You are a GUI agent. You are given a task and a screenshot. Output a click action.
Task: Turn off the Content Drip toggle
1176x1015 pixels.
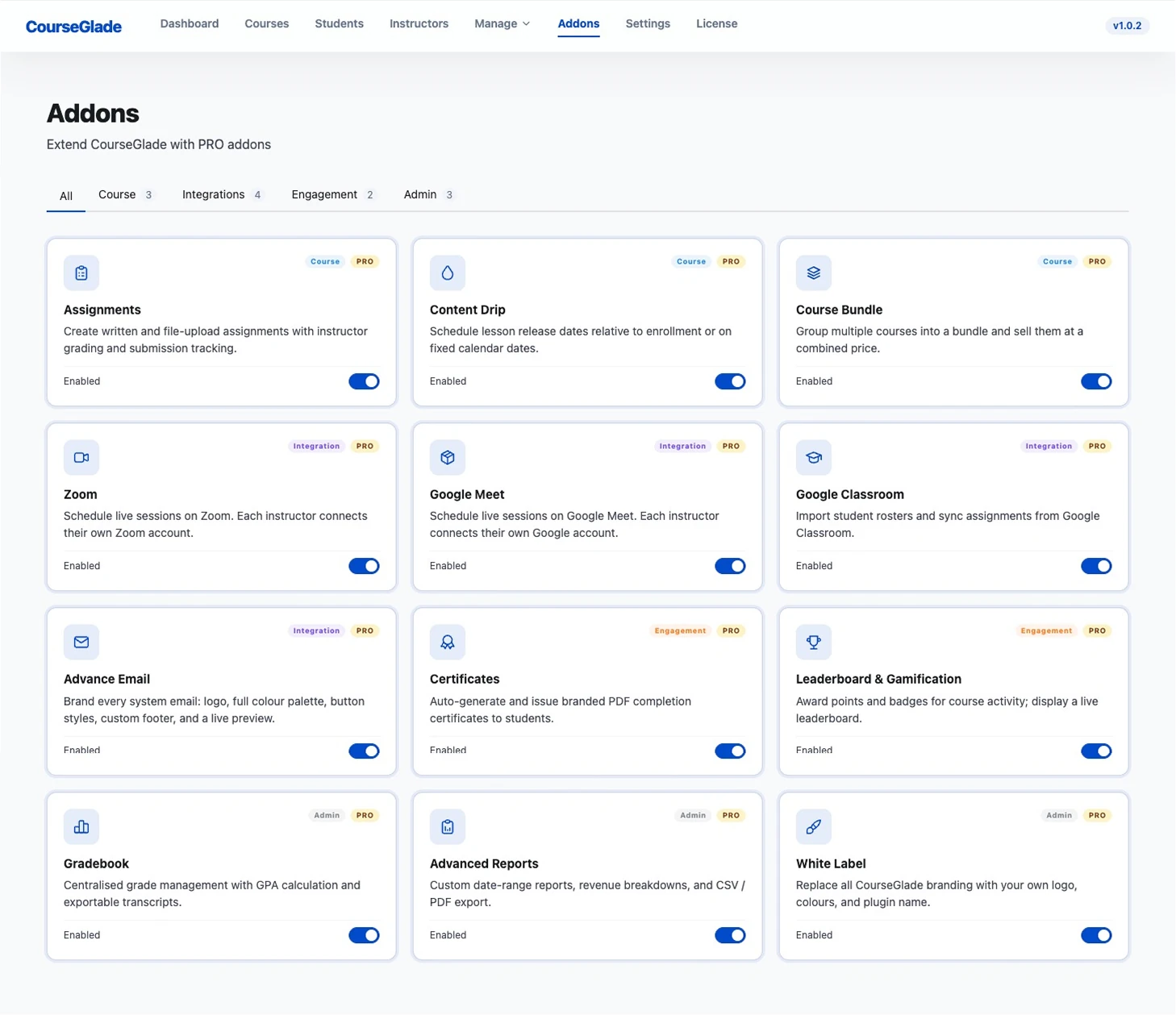click(x=730, y=381)
